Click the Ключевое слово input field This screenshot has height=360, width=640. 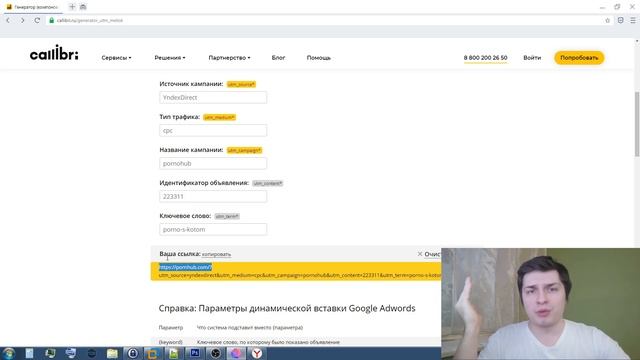click(213, 229)
